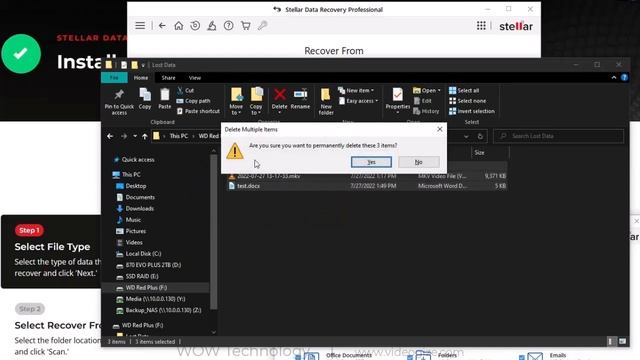
Task: Click Stellar resume recovery icon
Action: (195, 26)
